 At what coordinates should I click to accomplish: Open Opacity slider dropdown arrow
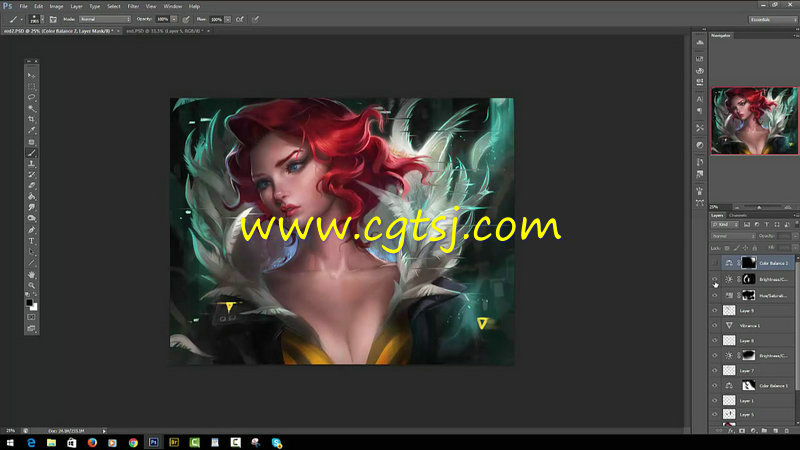(x=174, y=19)
